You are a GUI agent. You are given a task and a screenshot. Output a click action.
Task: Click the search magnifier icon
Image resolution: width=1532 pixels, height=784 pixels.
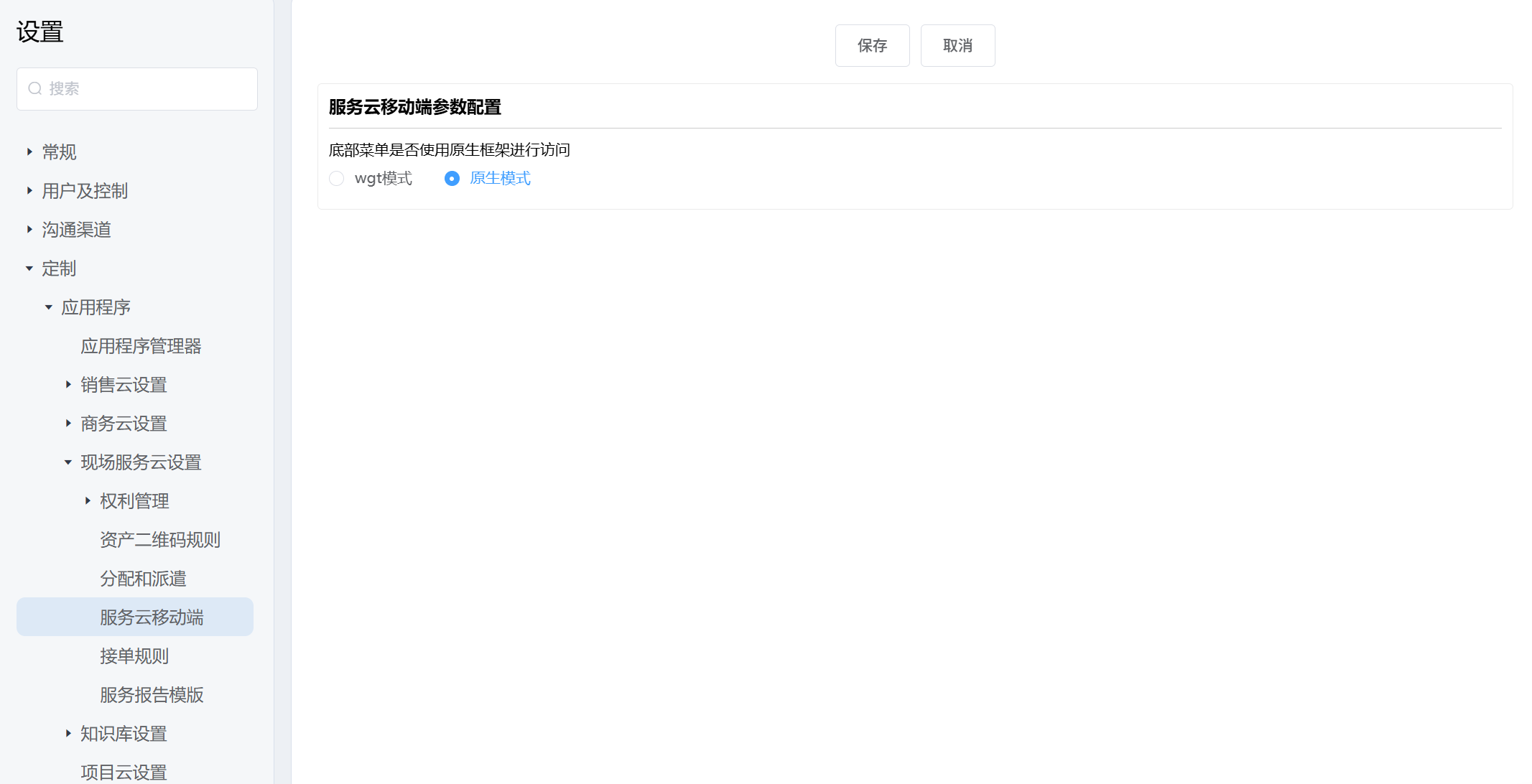point(34,88)
